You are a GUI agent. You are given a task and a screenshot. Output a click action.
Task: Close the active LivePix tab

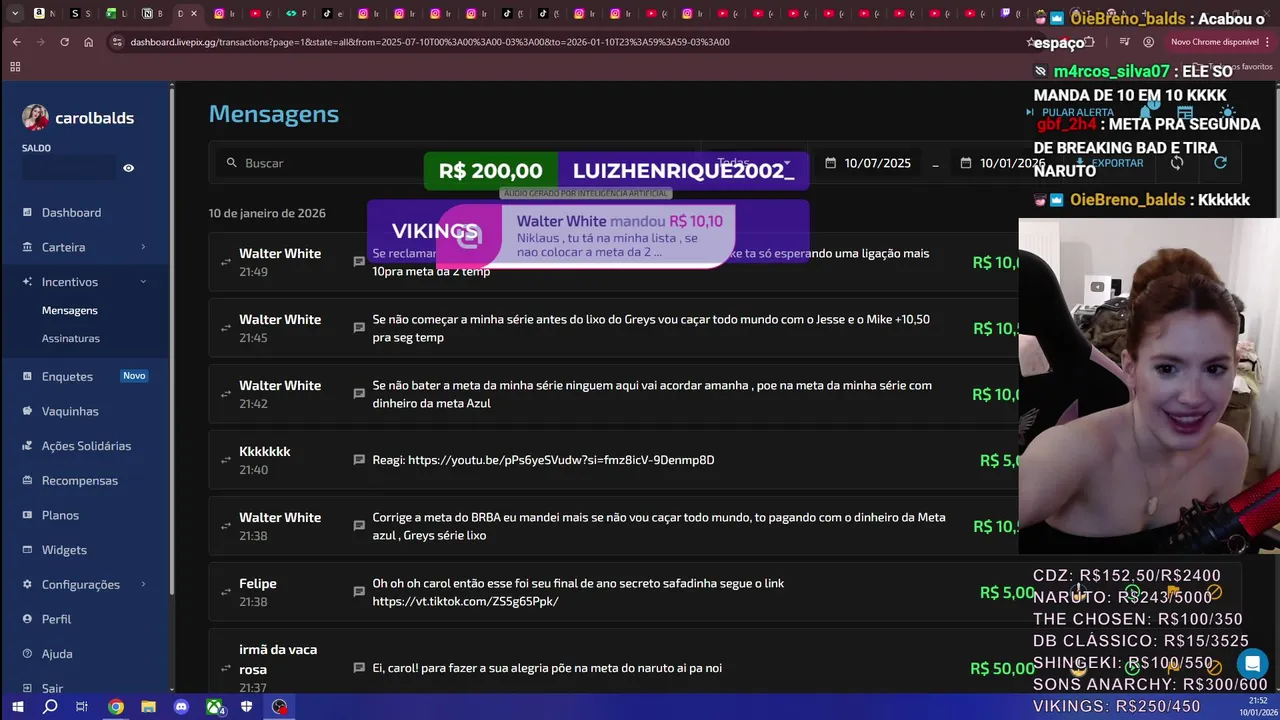coord(194,14)
